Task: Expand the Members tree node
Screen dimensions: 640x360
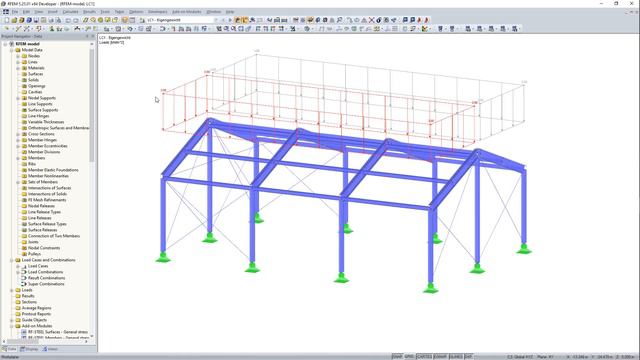Action: point(18,158)
